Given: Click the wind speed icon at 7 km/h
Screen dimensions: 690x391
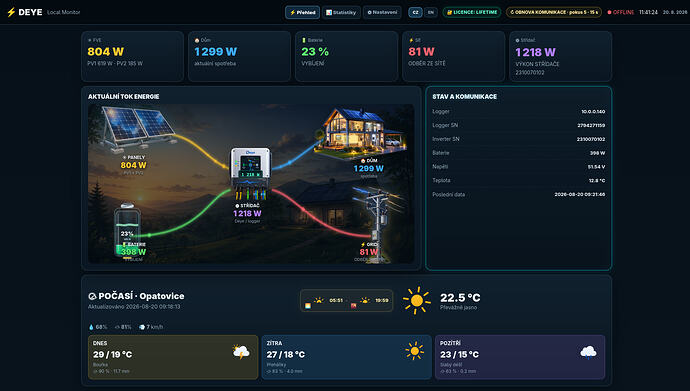Looking at the screenshot, I should click(142, 327).
